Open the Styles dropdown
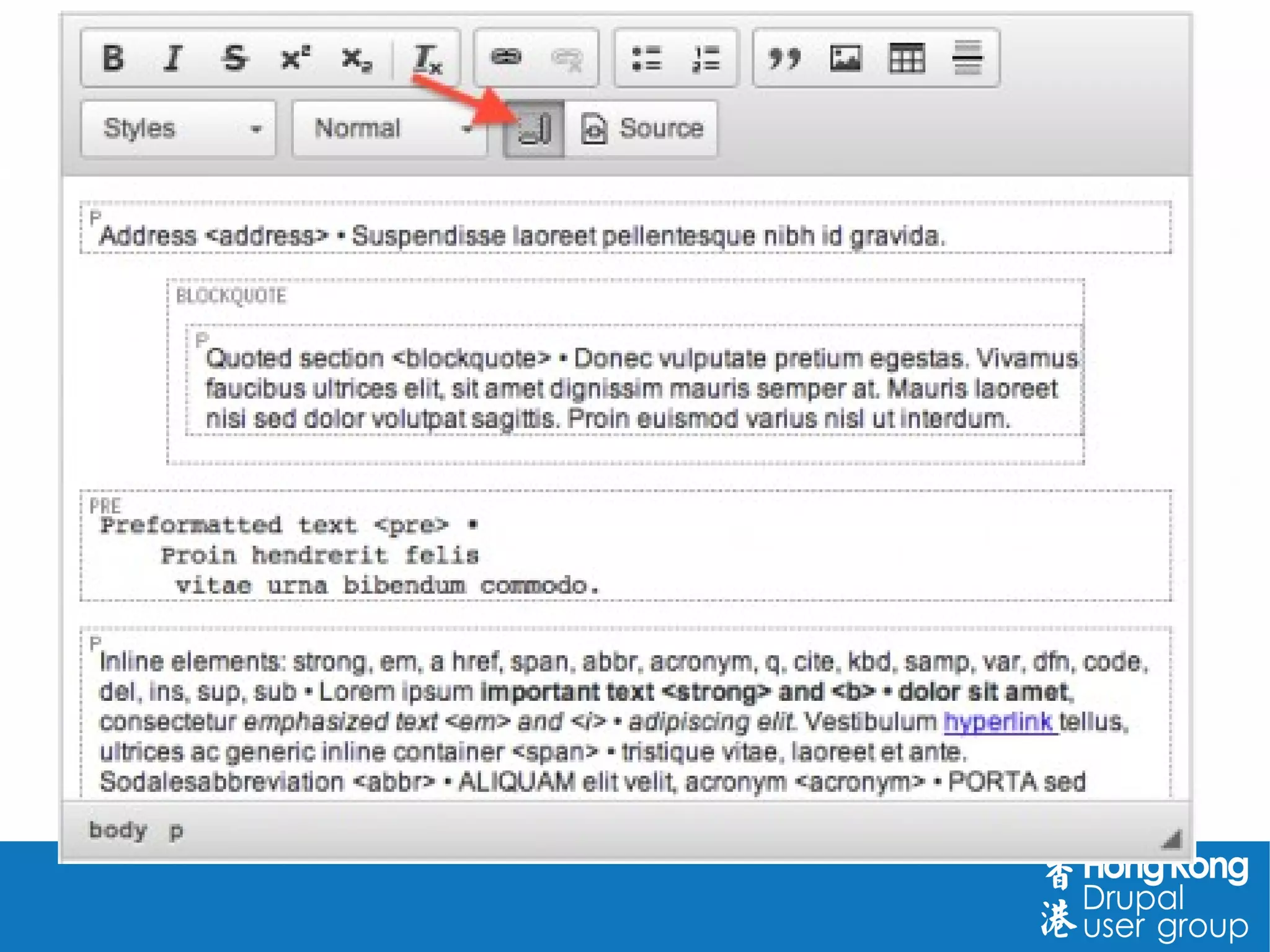Viewport: 1270px width, 952px height. [x=179, y=129]
